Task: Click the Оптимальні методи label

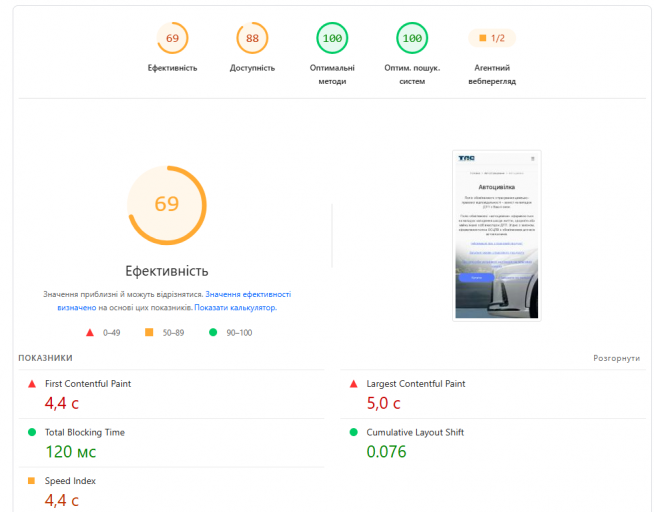Action: pos(332,74)
